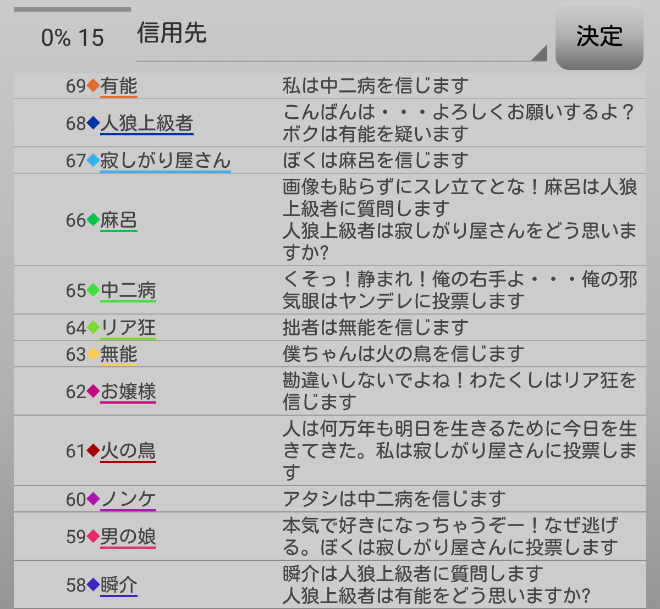
Task: Click the dark blue diamond at post 68
Action: coord(93,124)
